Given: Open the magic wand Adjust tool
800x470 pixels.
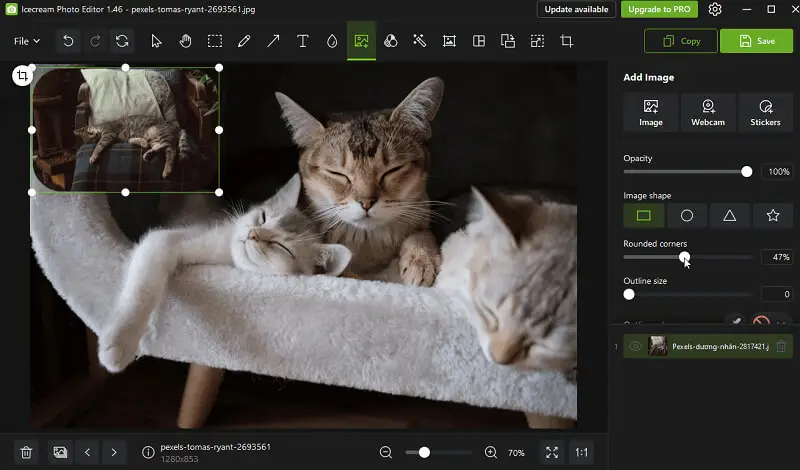Looking at the screenshot, I should [420, 41].
